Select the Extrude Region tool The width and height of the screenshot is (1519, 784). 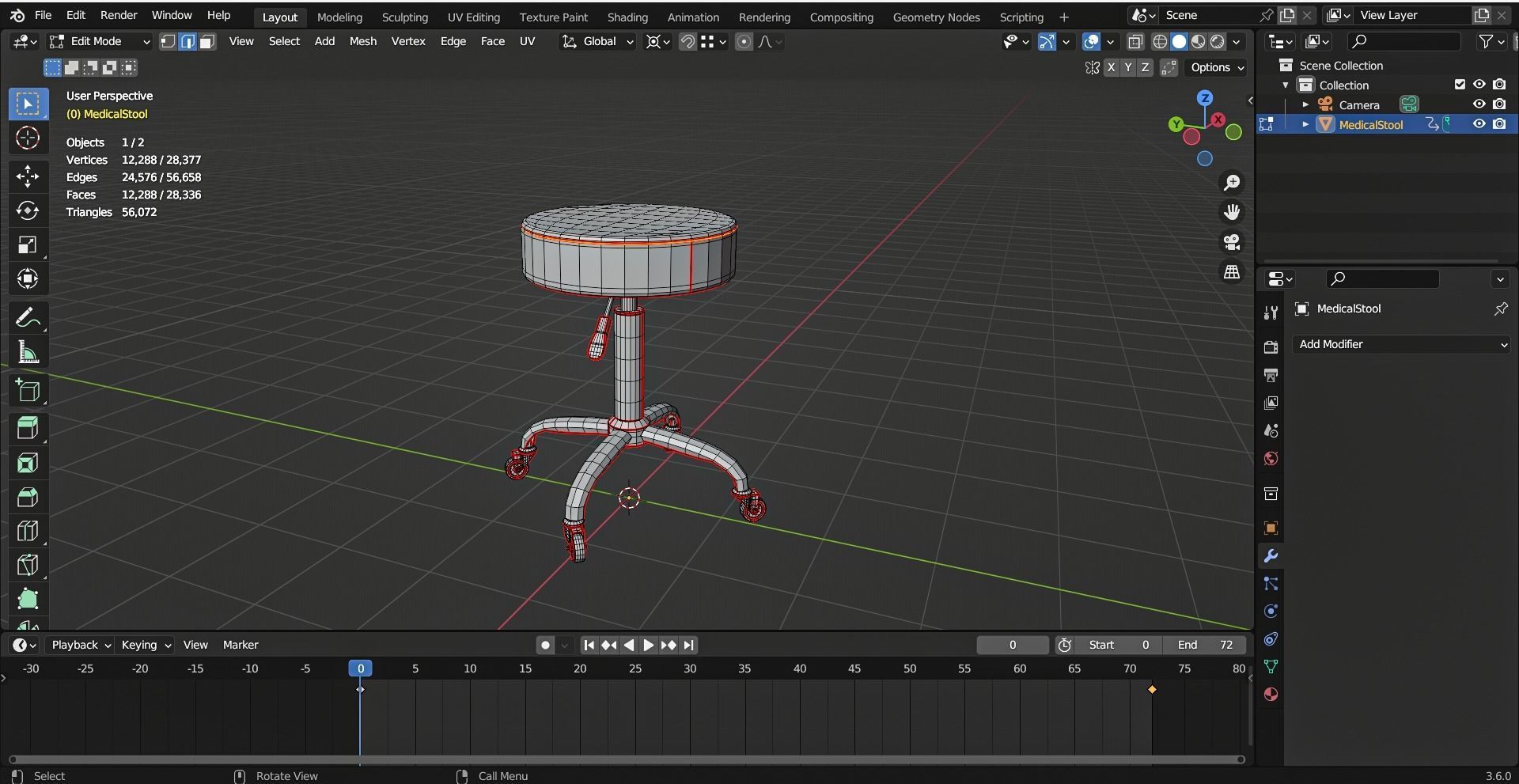tap(28, 429)
